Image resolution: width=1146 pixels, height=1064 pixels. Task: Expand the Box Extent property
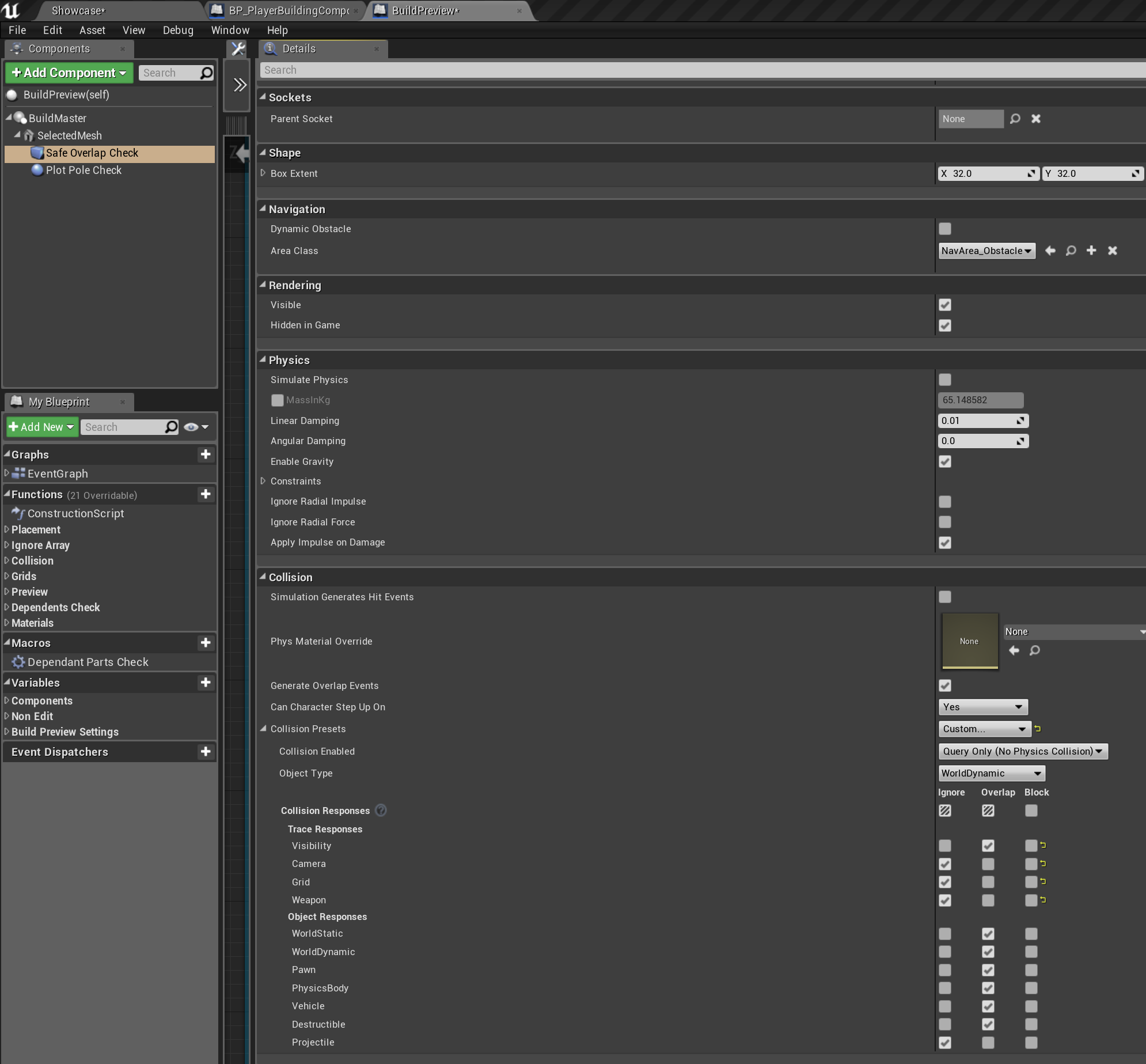263,173
